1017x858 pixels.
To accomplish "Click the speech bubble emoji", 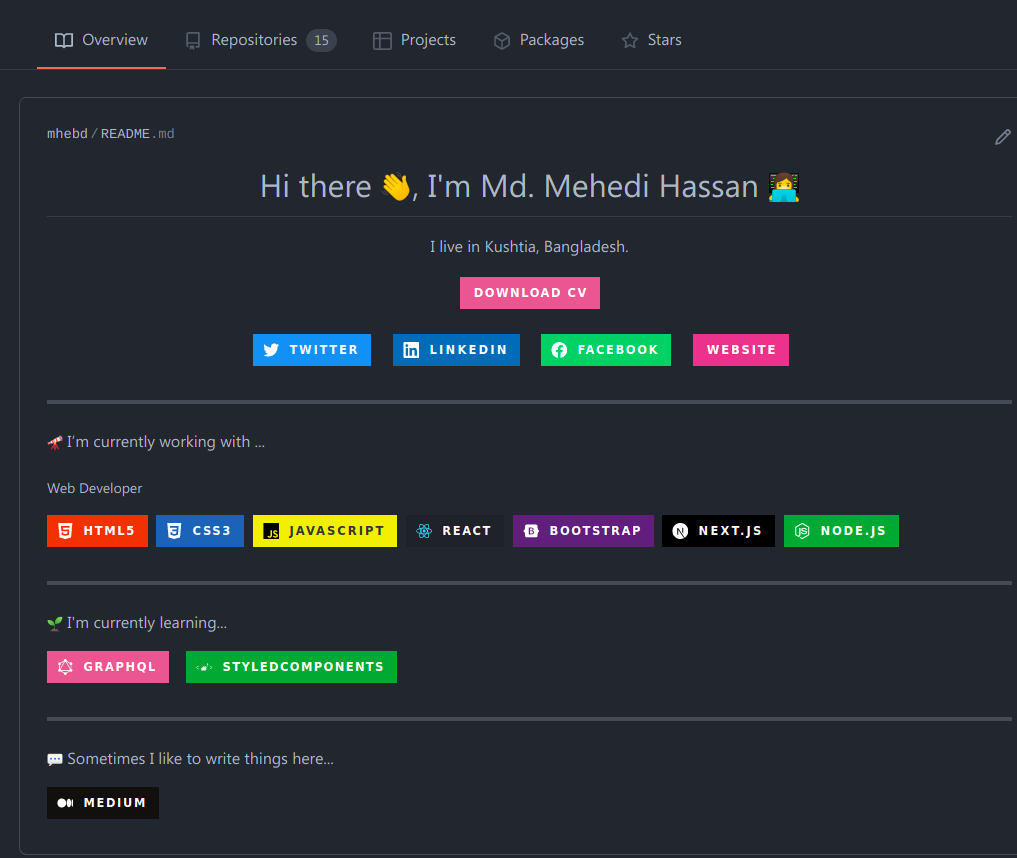I will pos(55,759).
